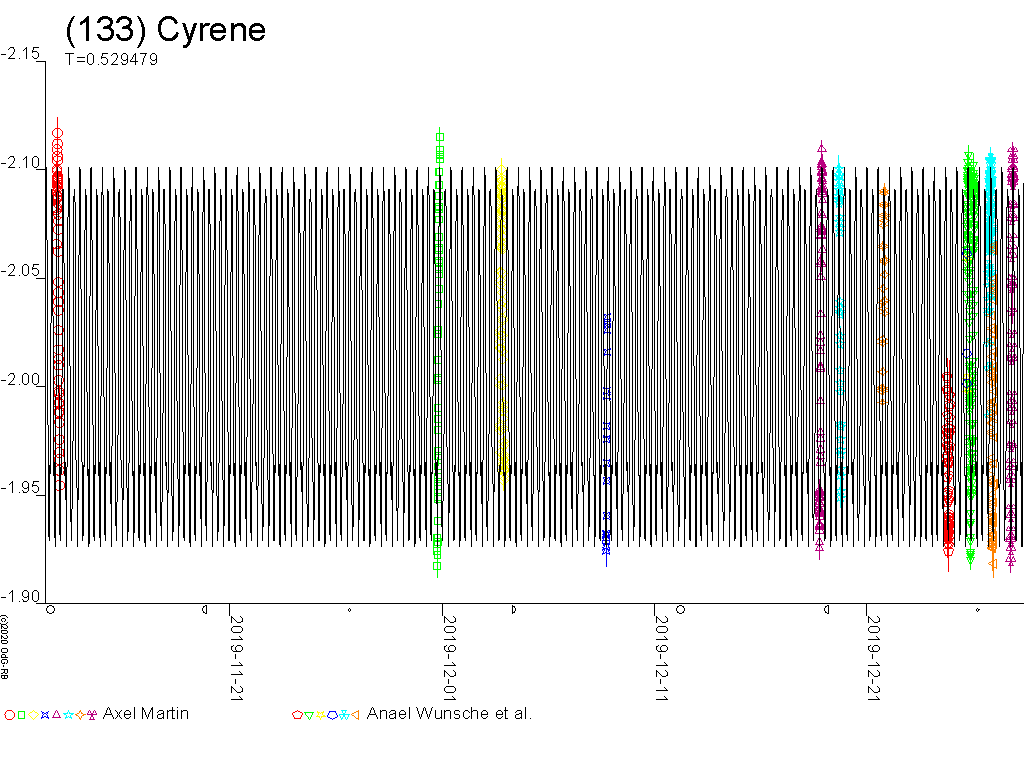Click the date label "2019-11-21"
The height and width of the screenshot is (768, 1024).
tap(236, 658)
